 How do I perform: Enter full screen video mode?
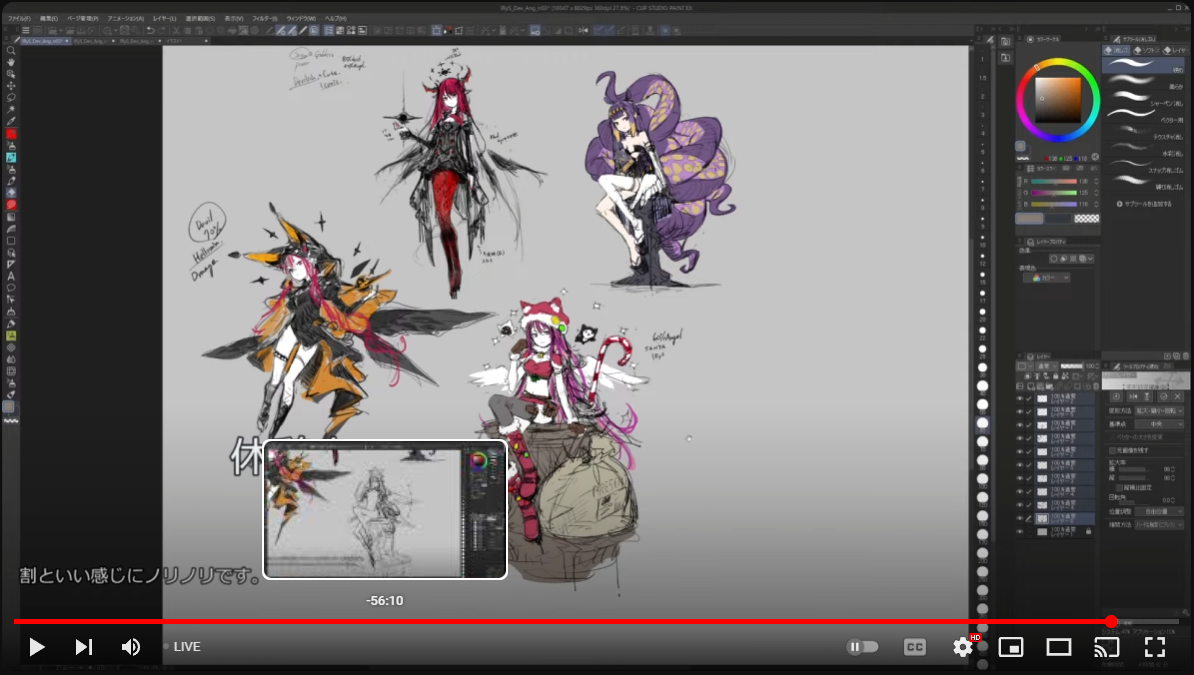[1154, 647]
